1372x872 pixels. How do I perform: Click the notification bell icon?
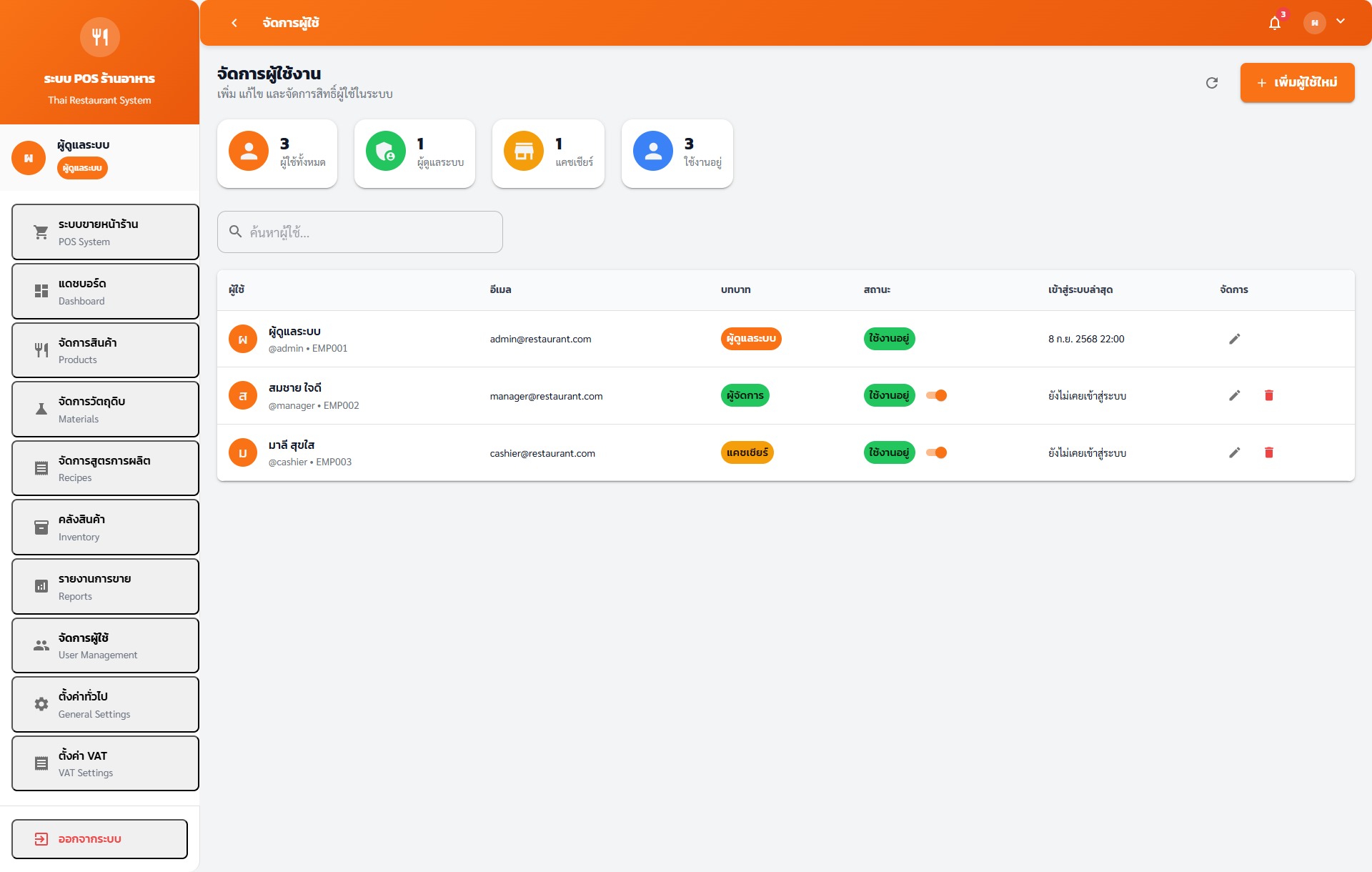[1275, 23]
